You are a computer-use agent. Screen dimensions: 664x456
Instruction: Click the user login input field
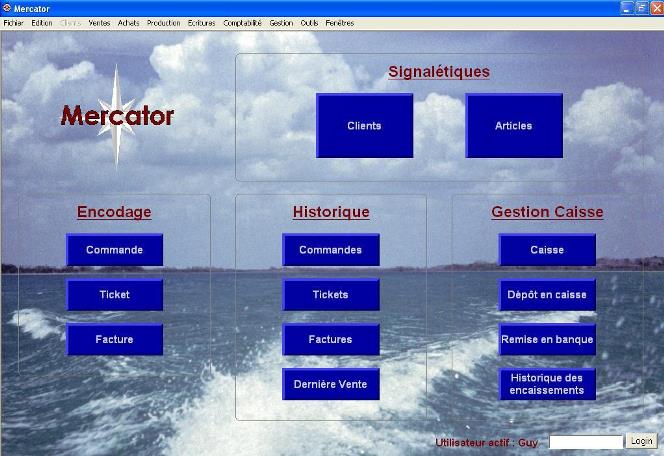point(586,441)
